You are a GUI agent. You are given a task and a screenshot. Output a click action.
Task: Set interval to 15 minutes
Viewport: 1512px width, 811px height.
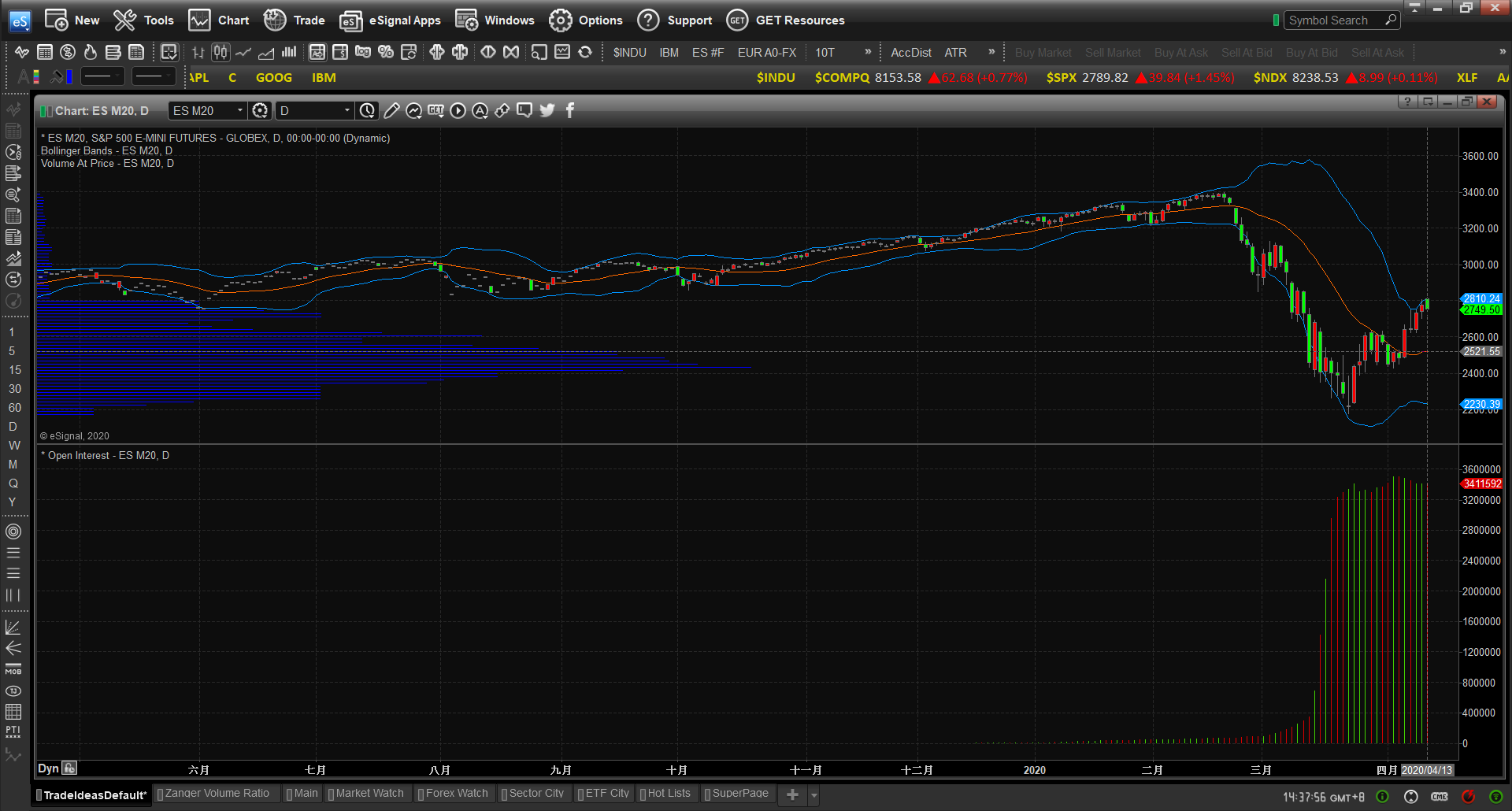click(15, 370)
